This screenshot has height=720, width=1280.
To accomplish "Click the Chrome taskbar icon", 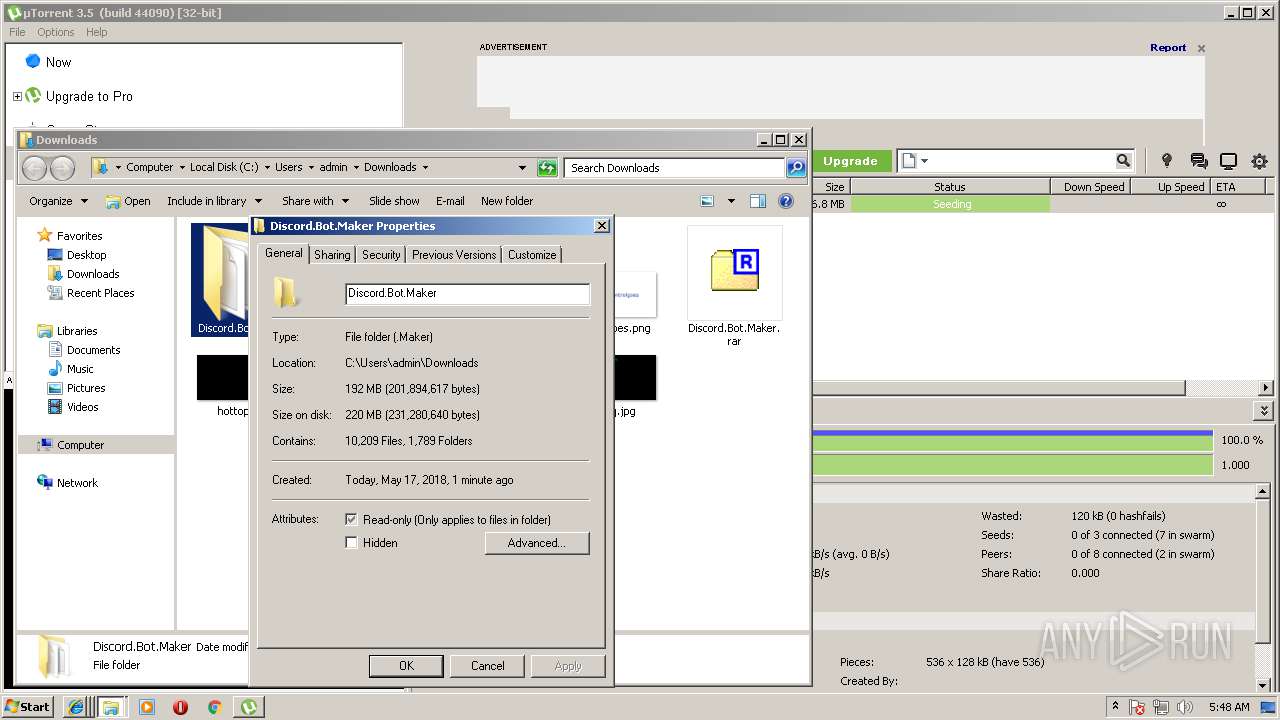I will click(214, 707).
